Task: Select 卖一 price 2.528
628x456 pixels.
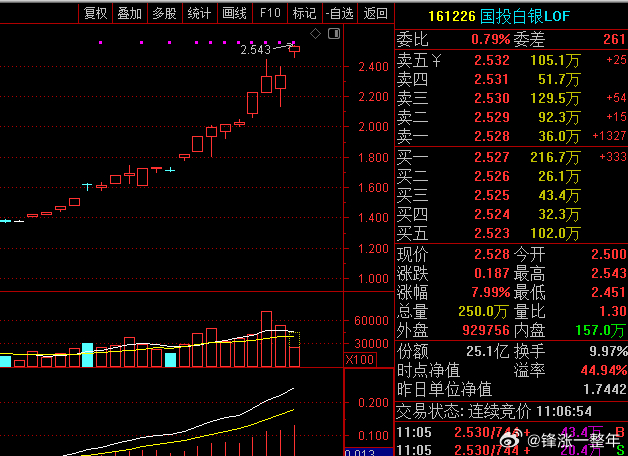Action: (x=492, y=136)
